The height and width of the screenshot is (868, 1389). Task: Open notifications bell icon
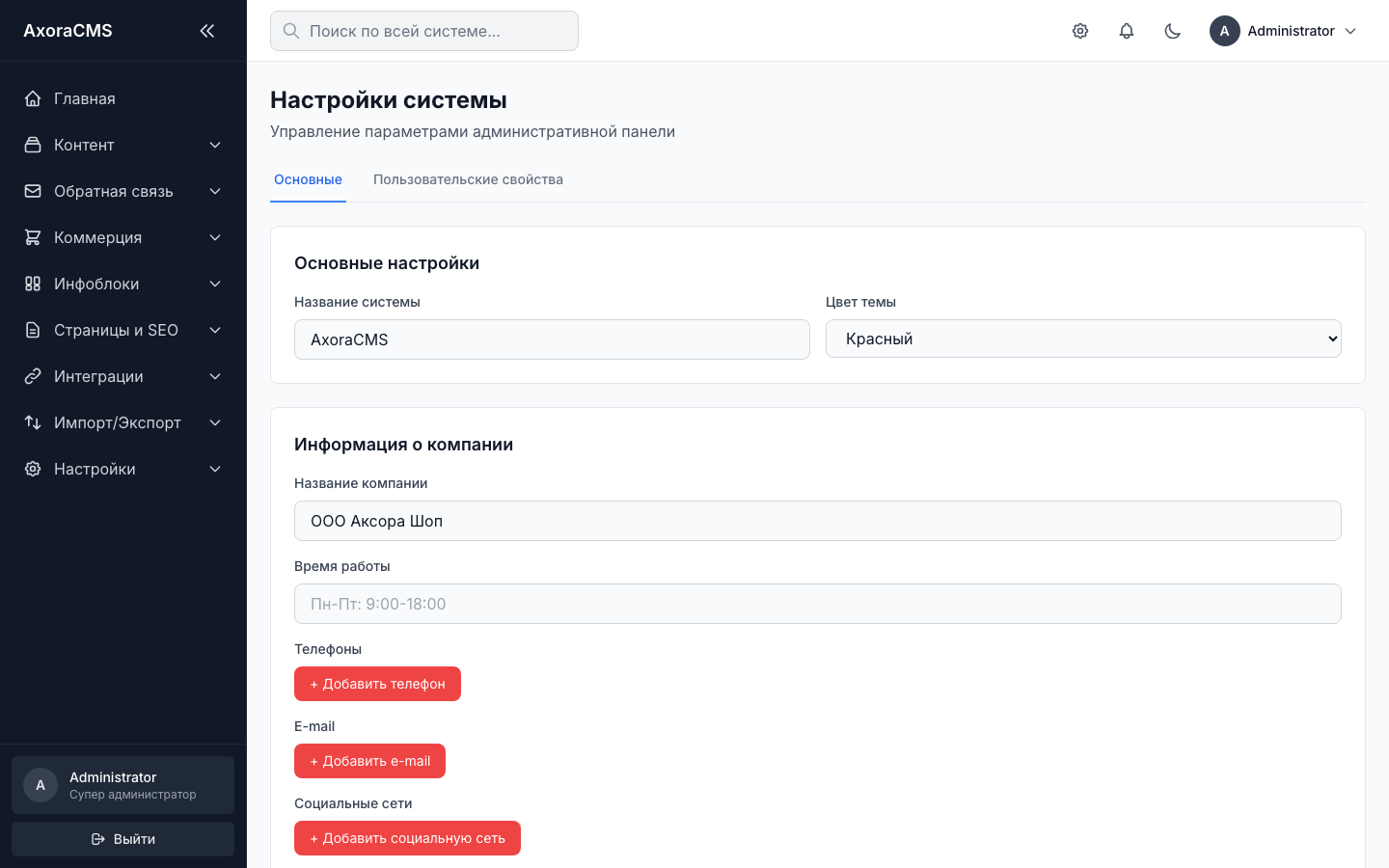[1127, 31]
